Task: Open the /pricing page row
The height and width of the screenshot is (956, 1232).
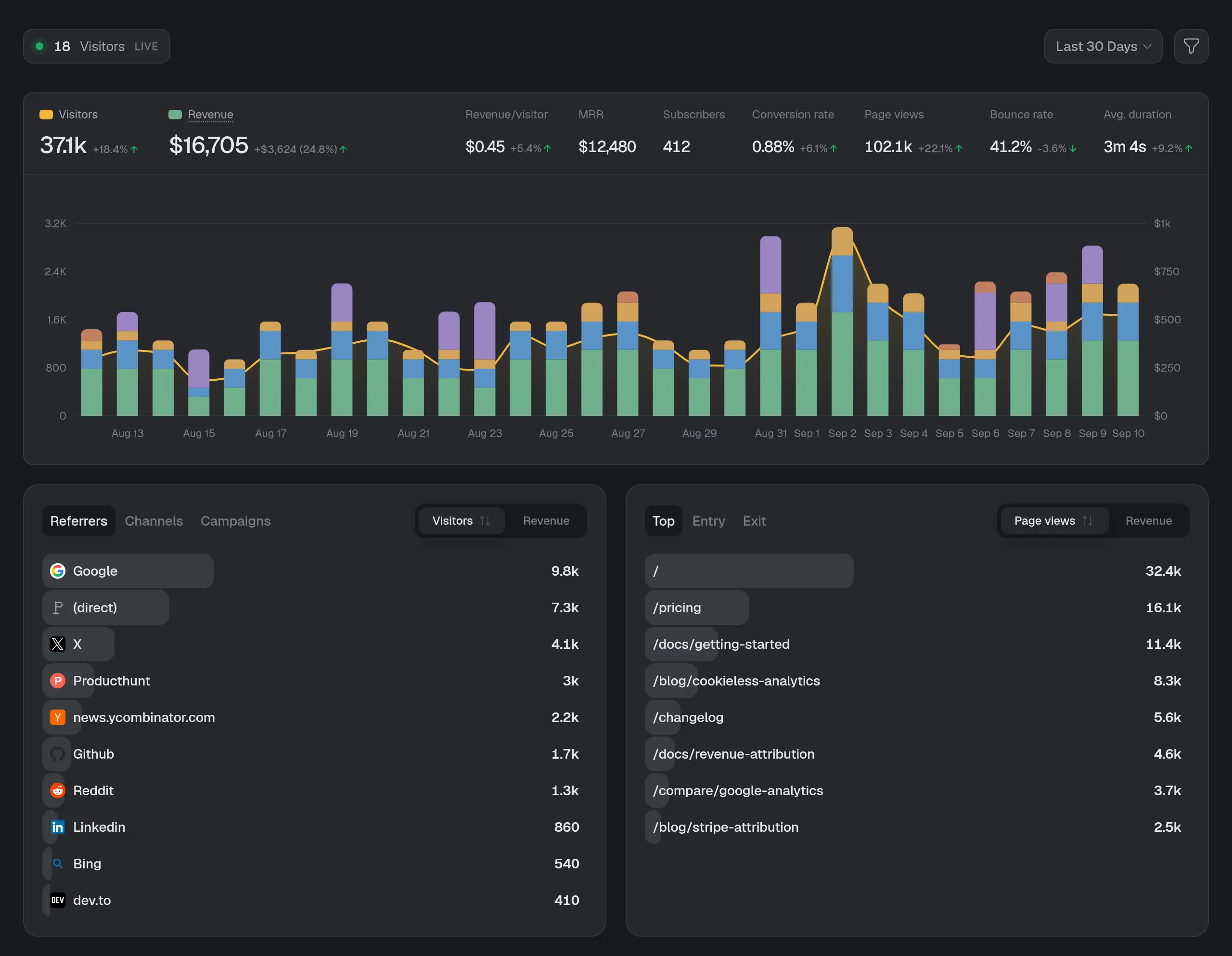Action: point(917,607)
